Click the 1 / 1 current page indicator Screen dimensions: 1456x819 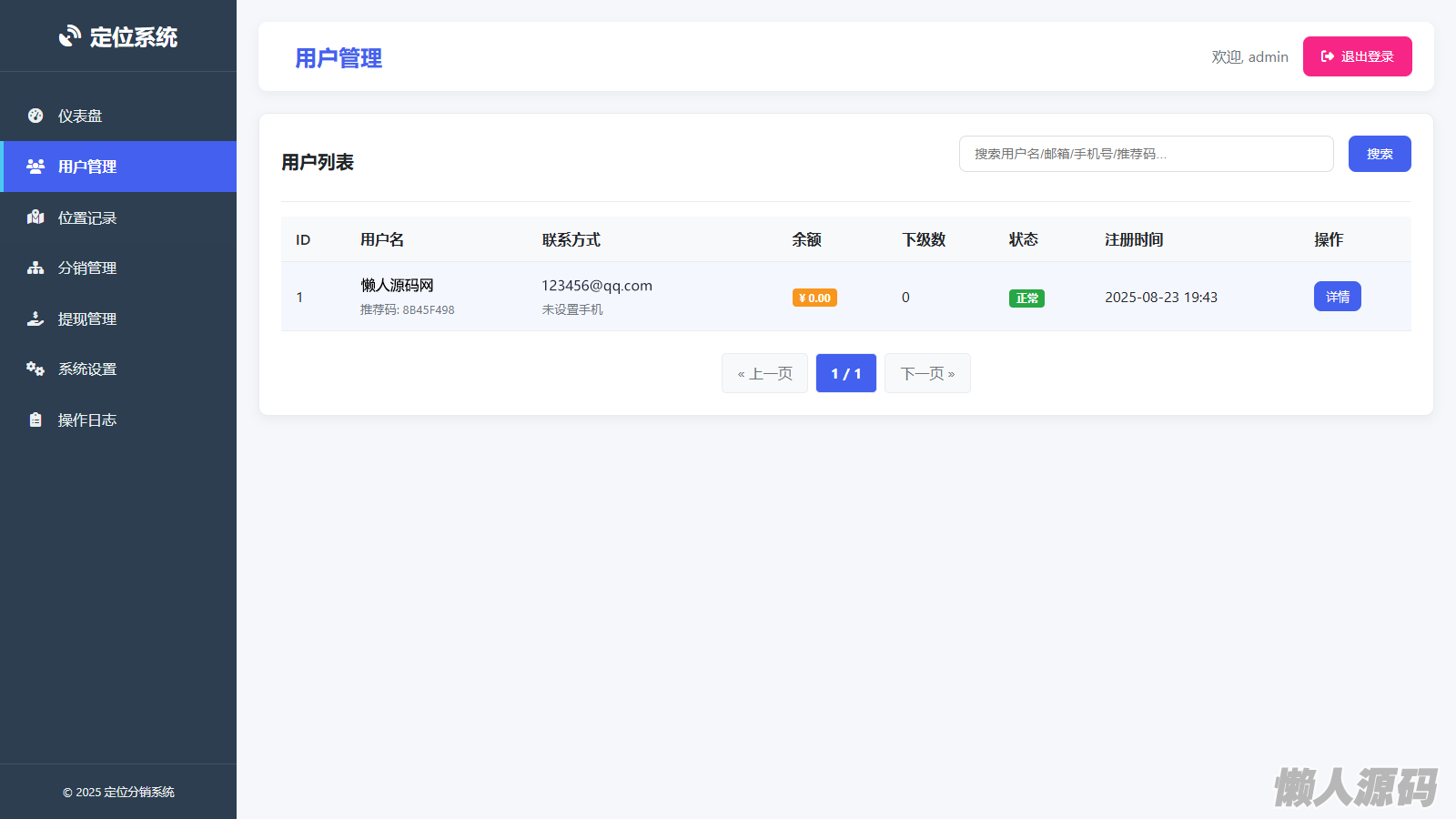click(845, 373)
